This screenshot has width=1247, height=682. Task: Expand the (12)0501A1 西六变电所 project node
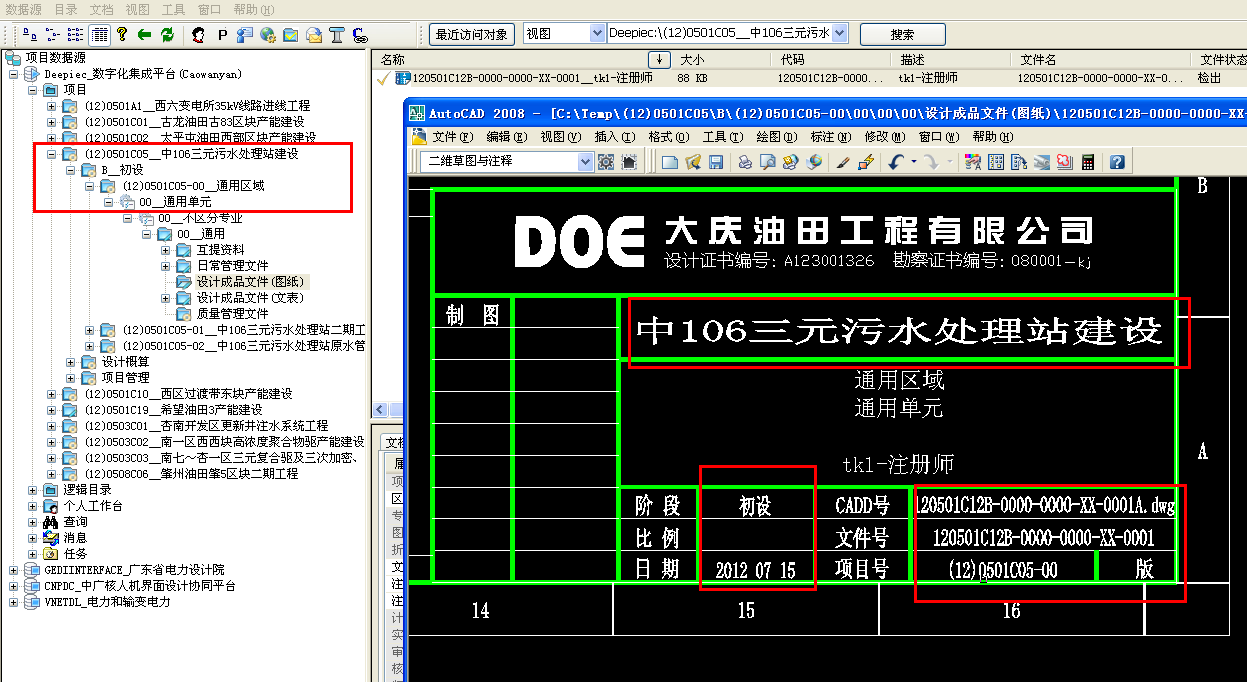(x=52, y=106)
